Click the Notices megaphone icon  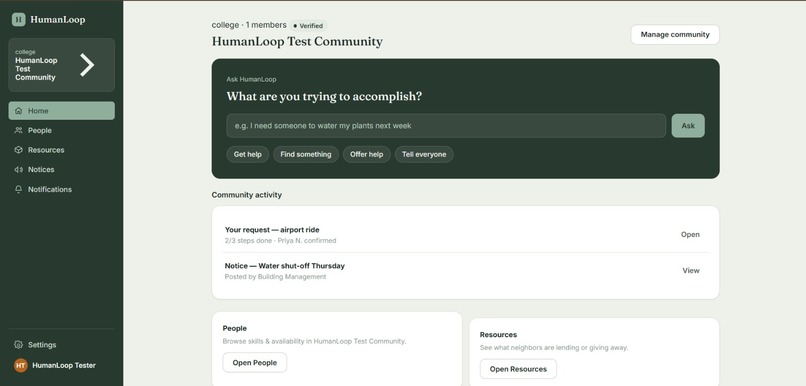click(x=19, y=169)
